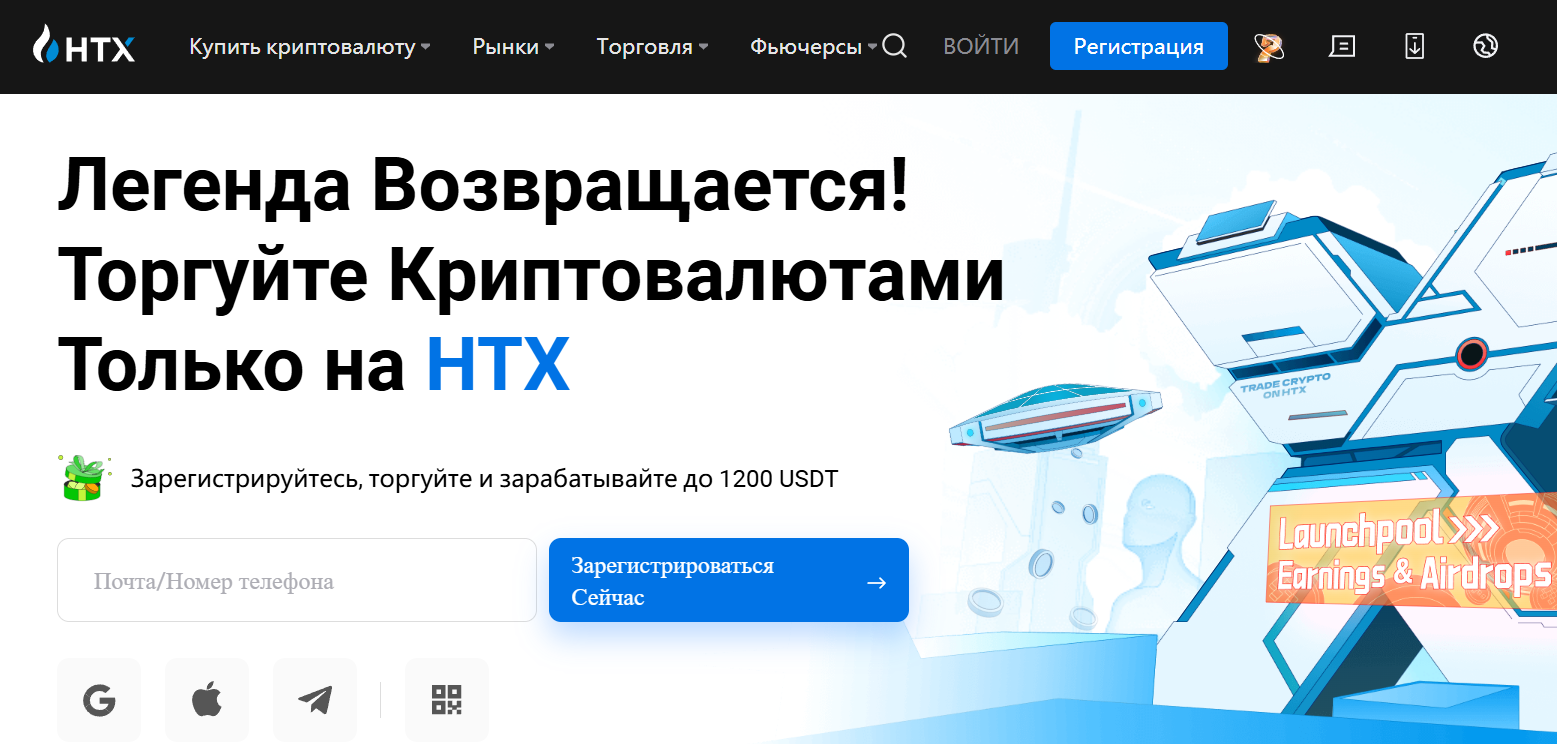Click the HTX logo in the header
The height and width of the screenshot is (744, 1557).
click(83, 46)
